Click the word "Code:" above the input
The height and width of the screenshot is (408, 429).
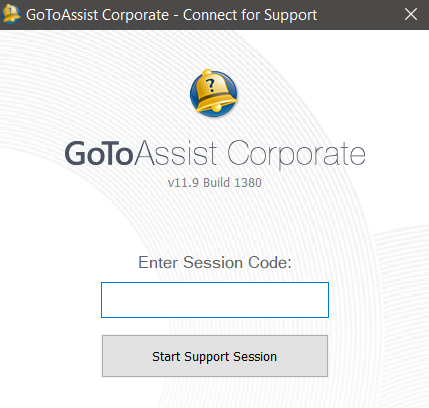click(x=270, y=262)
